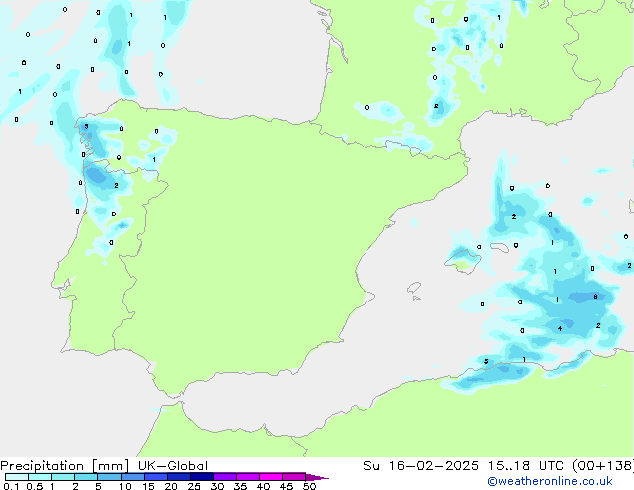634x490 pixels.
Task: Click the '4' precipitation value on the map
Action: tap(560, 328)
